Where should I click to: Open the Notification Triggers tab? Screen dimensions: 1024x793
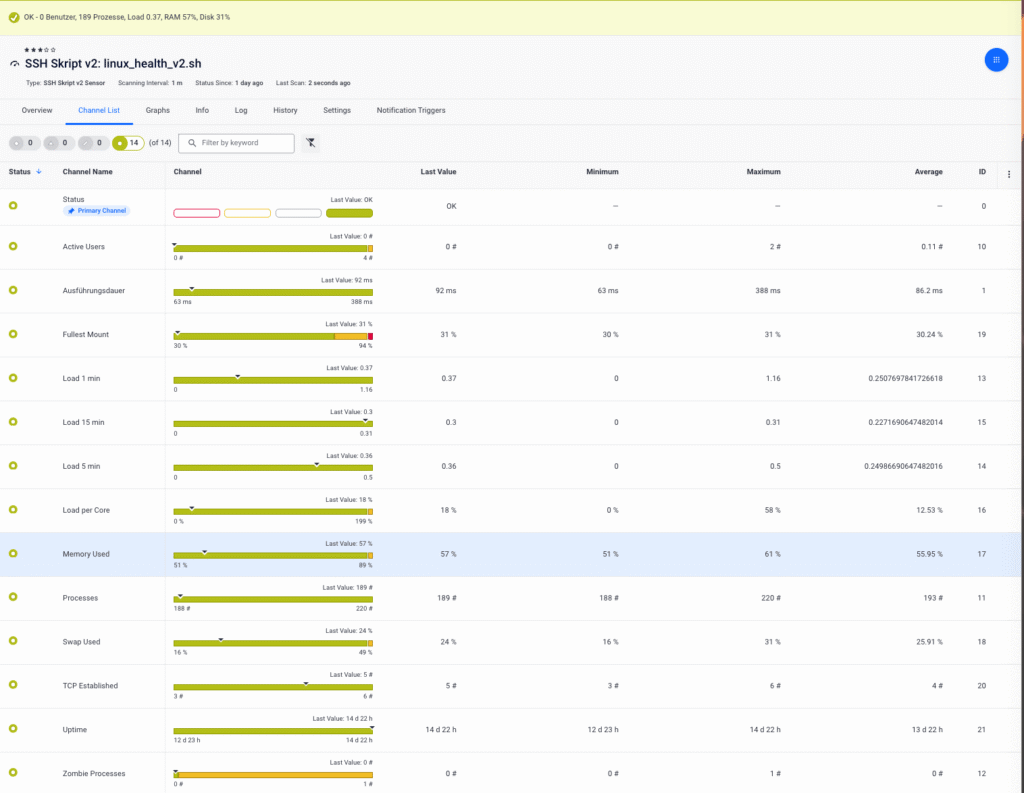coord(411,110)
